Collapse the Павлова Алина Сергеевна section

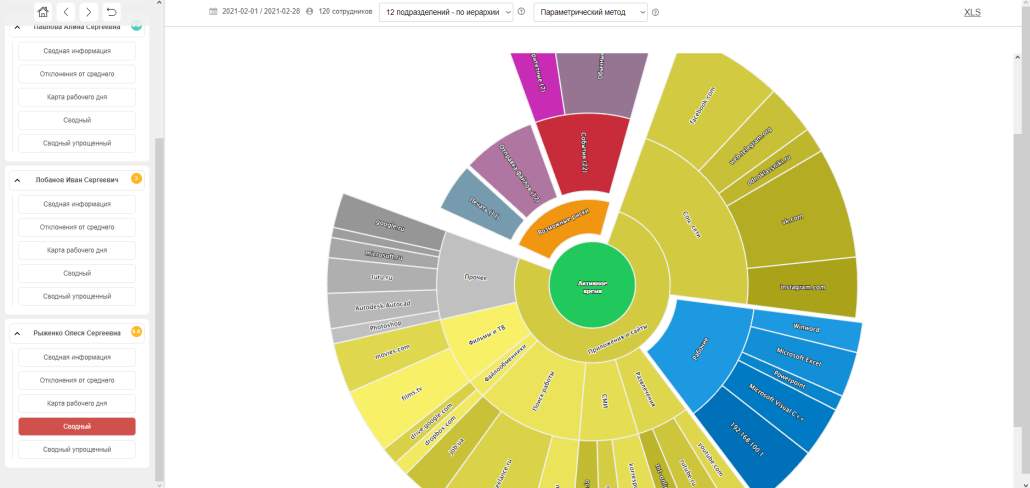tap(18, 27)
